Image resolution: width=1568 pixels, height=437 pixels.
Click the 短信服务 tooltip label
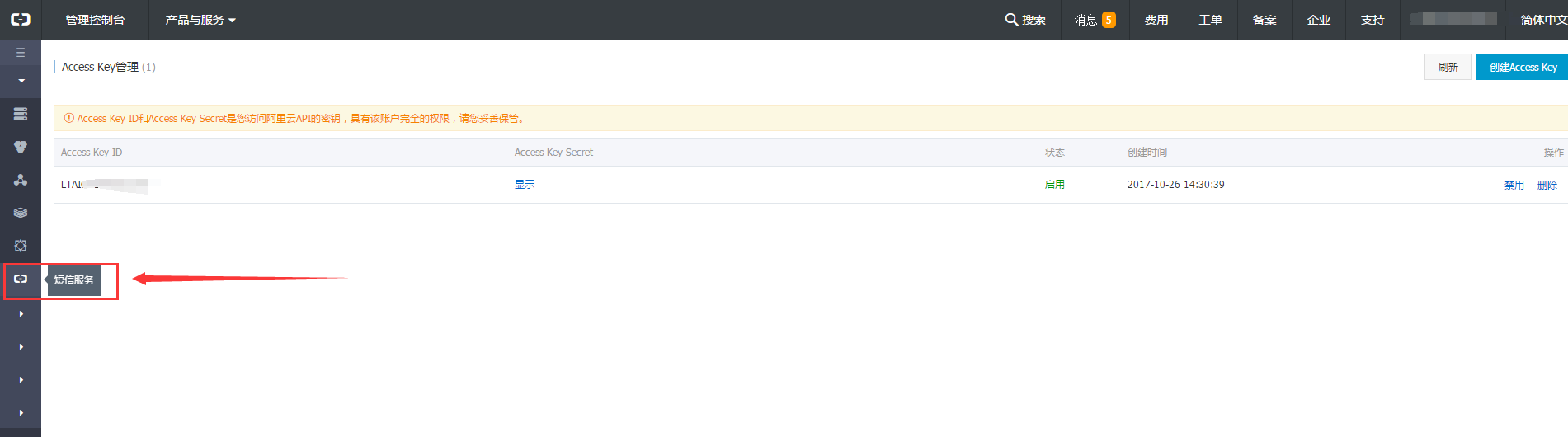point(73,280)
